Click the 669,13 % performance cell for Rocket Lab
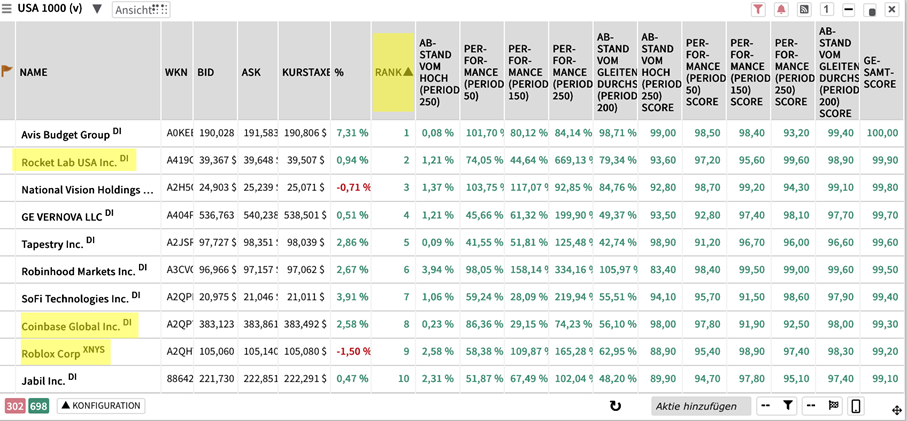 tap(572, 161)
